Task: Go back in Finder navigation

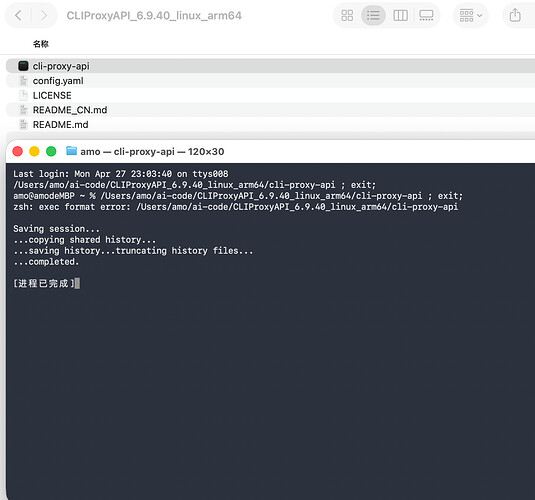Action: click(x=18, y=15)
